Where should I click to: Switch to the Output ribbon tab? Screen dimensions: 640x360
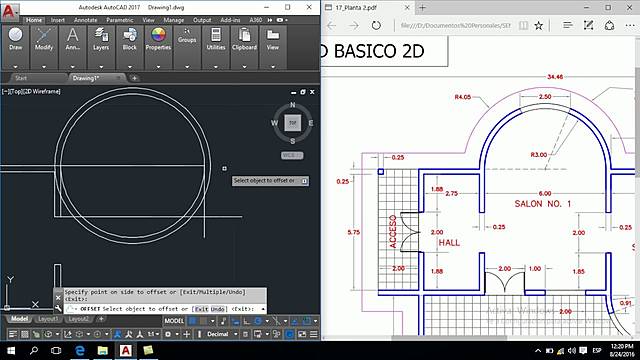pos(202,20)
